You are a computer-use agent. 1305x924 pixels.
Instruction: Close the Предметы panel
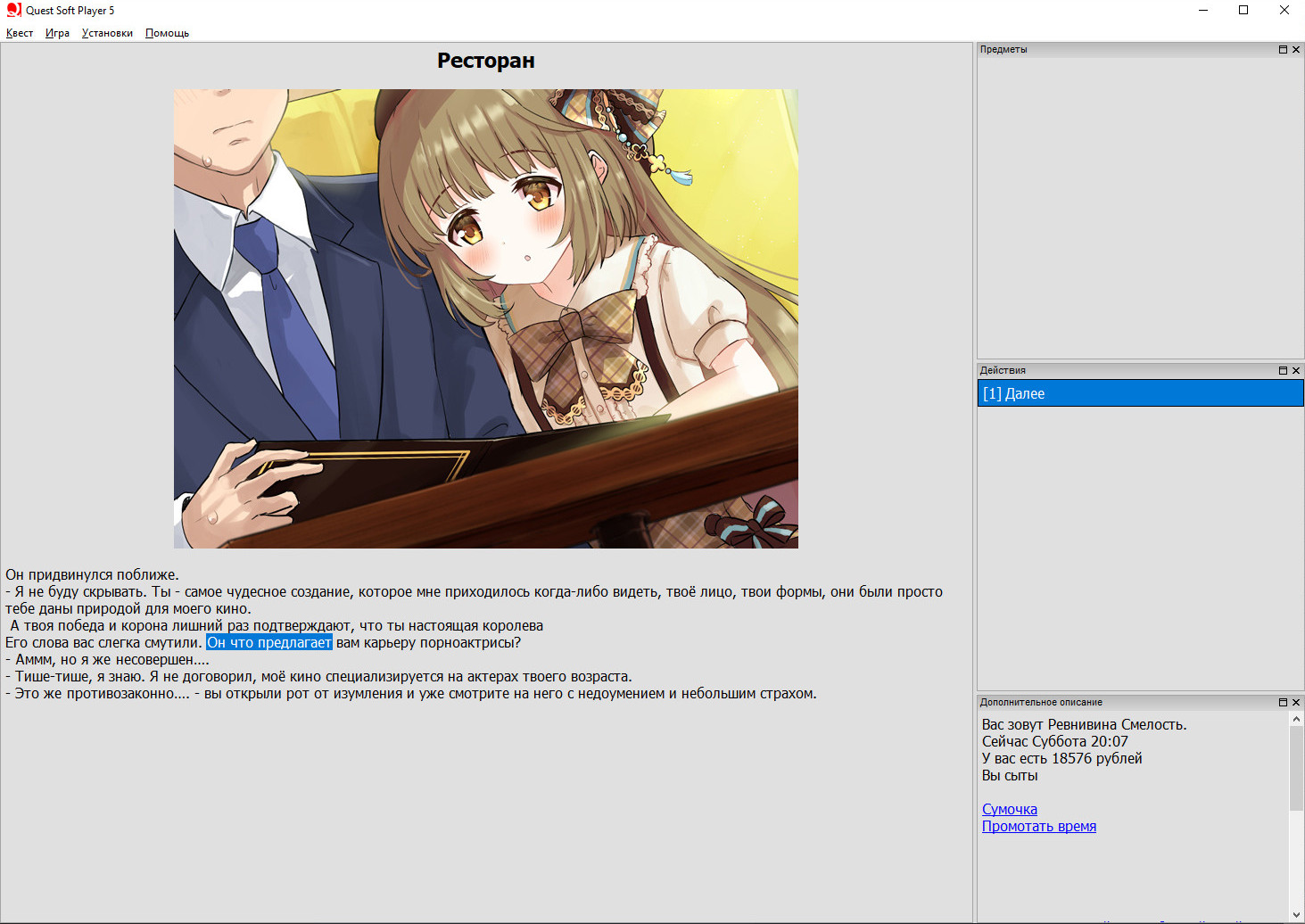[x=1296, y=50]
